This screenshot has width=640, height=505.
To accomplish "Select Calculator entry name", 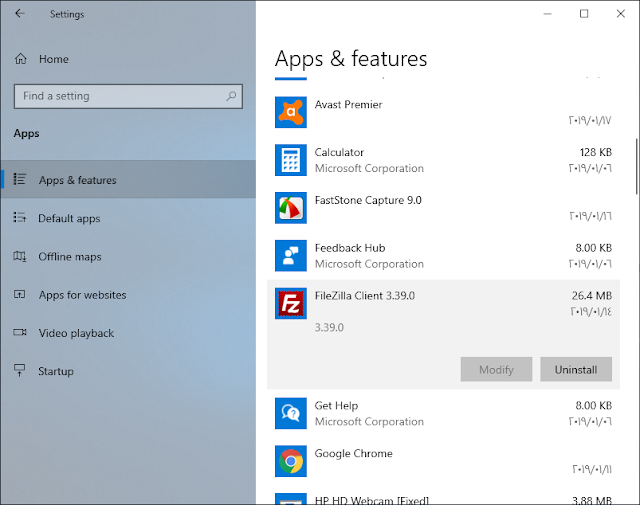I will 339,152.
